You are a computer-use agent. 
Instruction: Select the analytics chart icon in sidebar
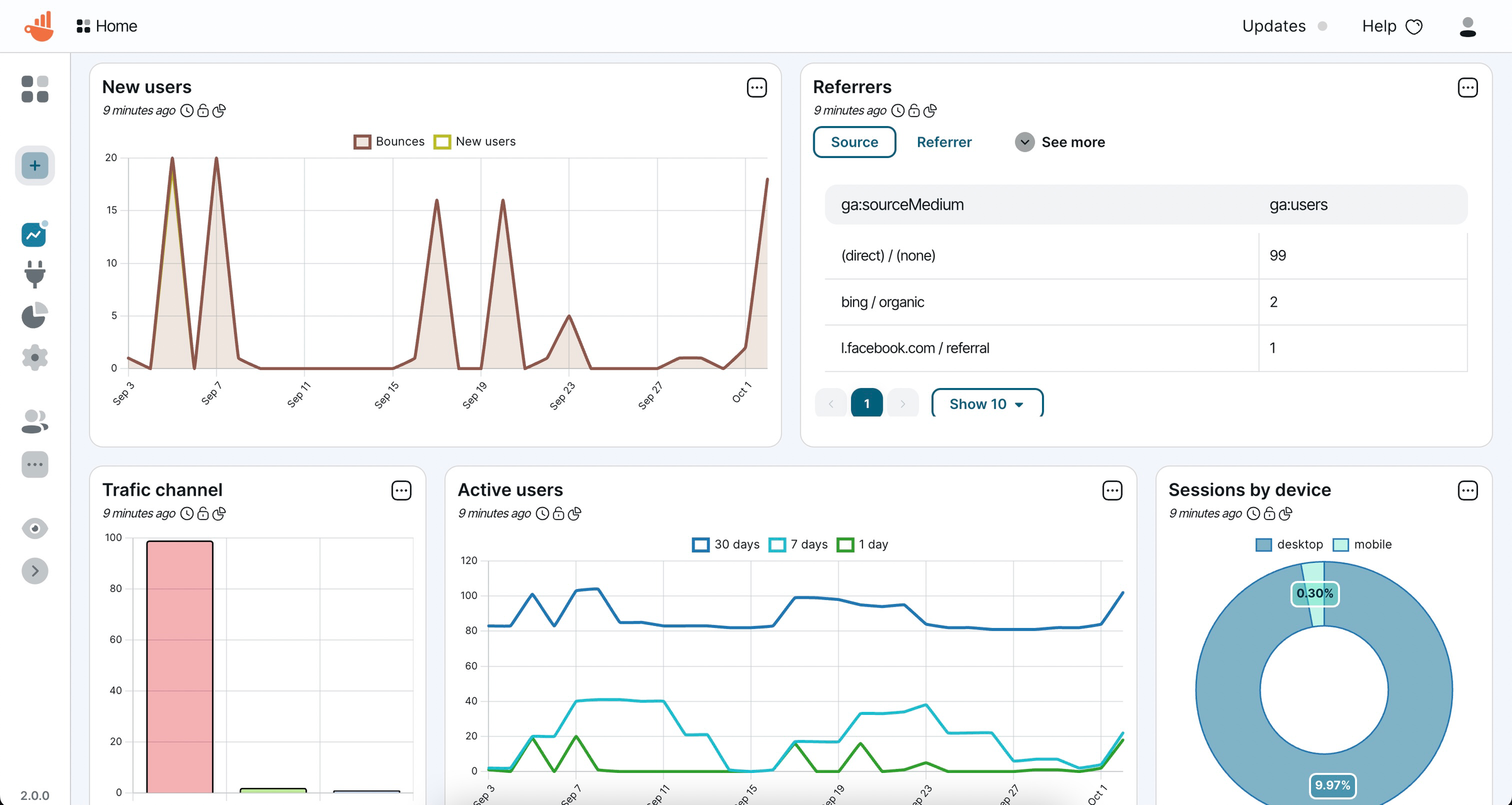tap(33, 234)
